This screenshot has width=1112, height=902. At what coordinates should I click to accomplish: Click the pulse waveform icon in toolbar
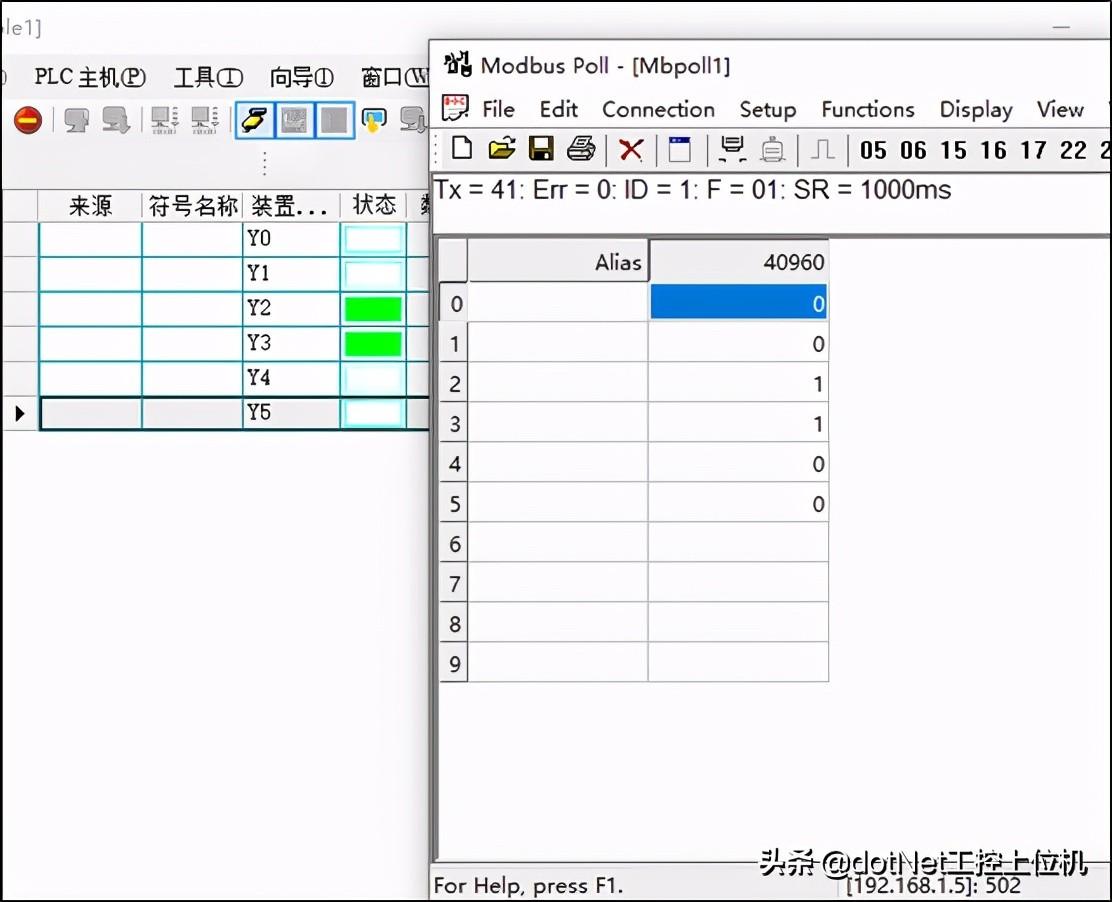(x=823, y=150)
